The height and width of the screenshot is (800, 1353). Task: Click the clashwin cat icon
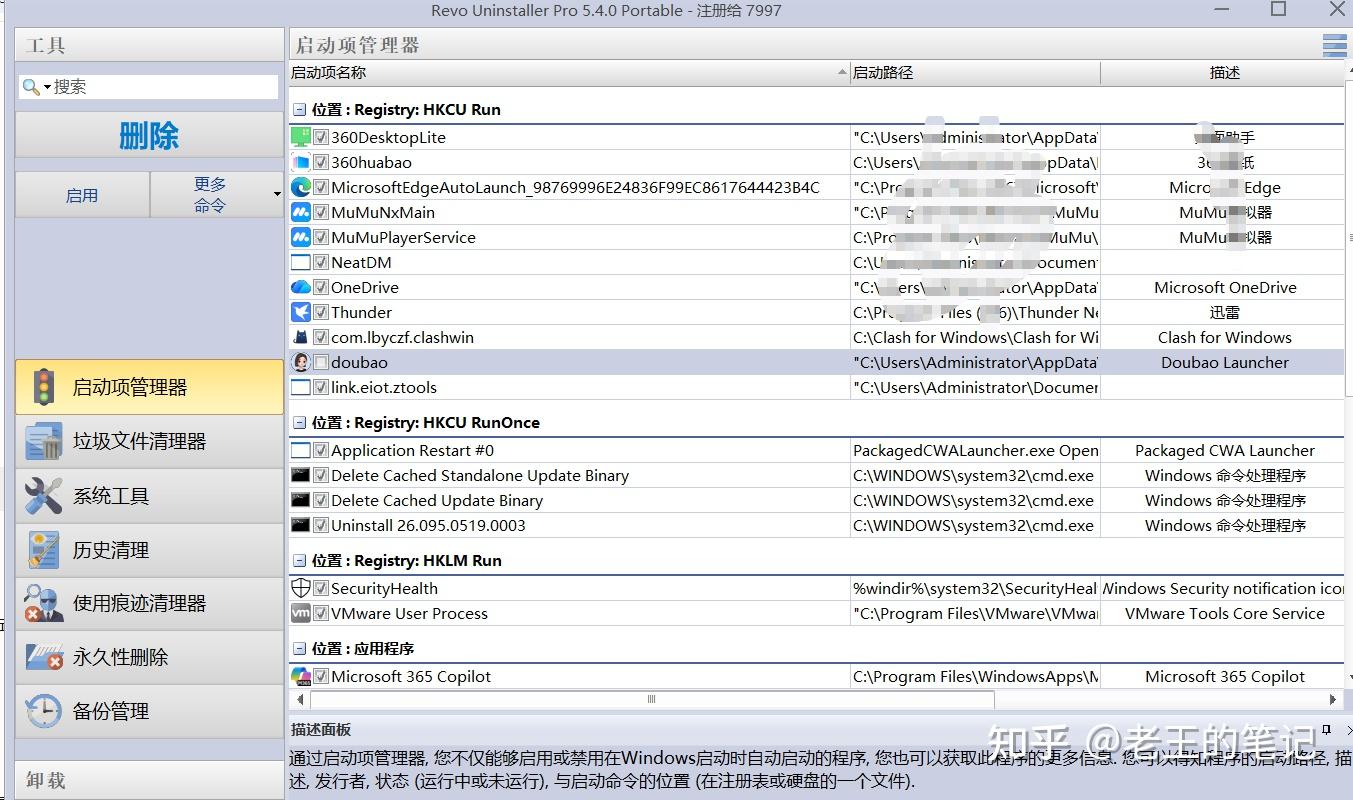[x=300, y=337]
